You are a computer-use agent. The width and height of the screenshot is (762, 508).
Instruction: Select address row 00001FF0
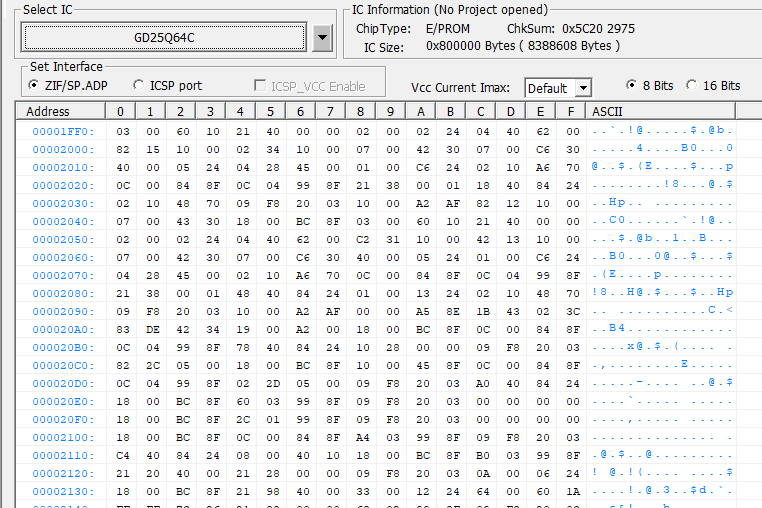pos(63,131)
